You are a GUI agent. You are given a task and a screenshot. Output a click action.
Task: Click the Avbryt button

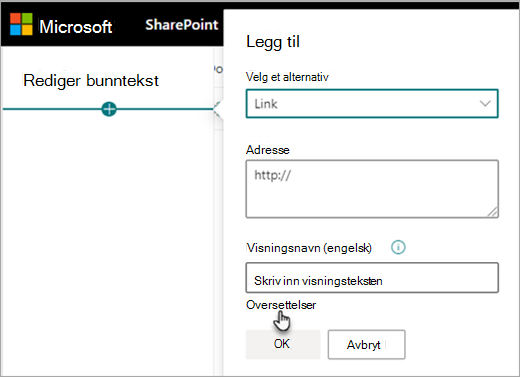(366, 344)
